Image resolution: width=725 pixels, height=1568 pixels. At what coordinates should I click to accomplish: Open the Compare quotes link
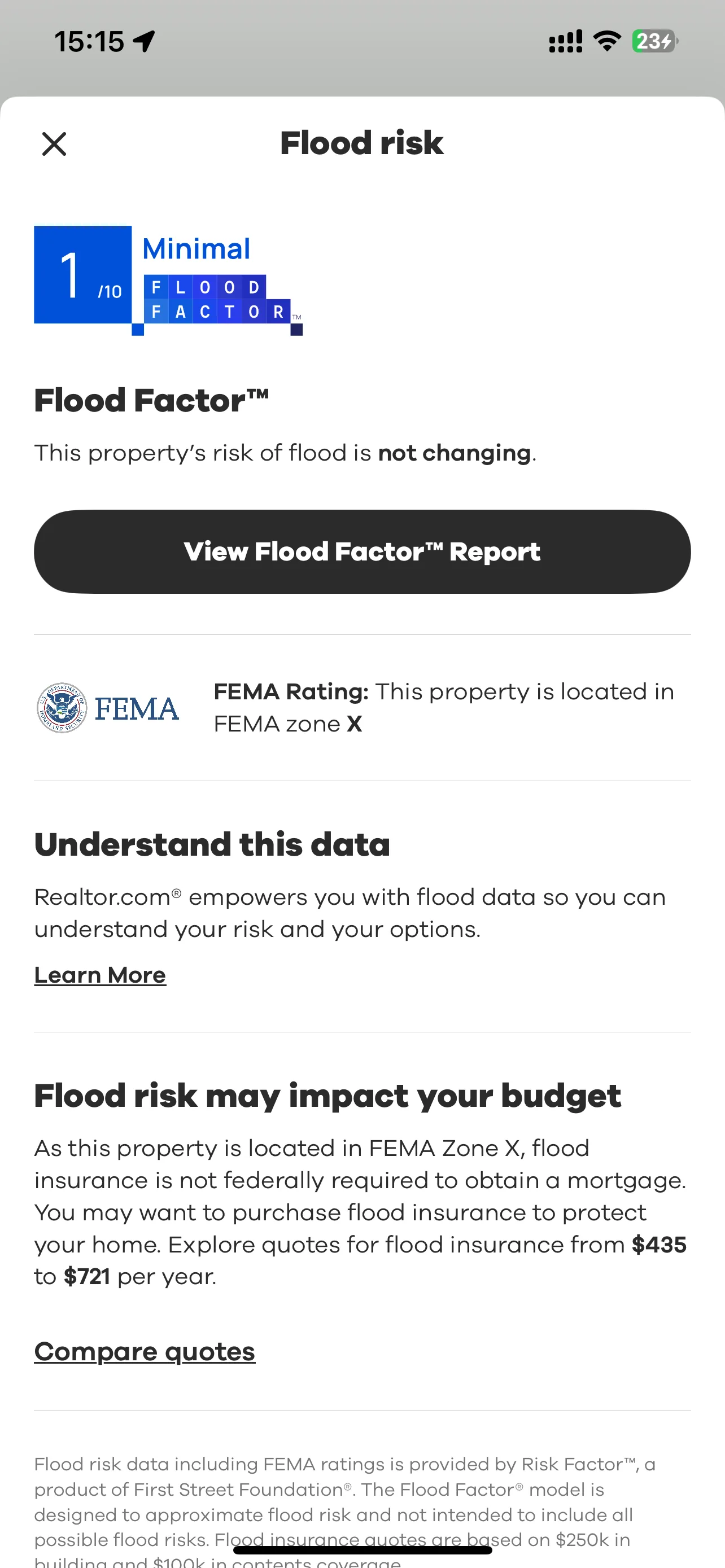[145, 1351]
